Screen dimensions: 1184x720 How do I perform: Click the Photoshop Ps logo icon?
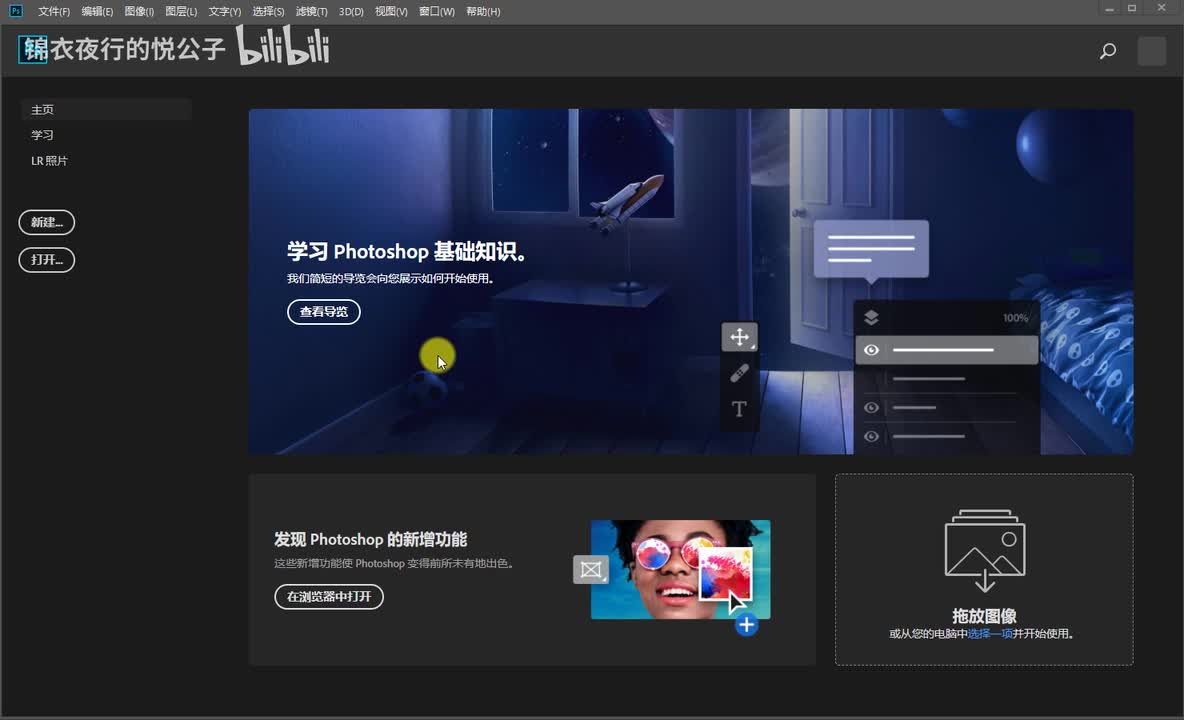click(15, 11)
